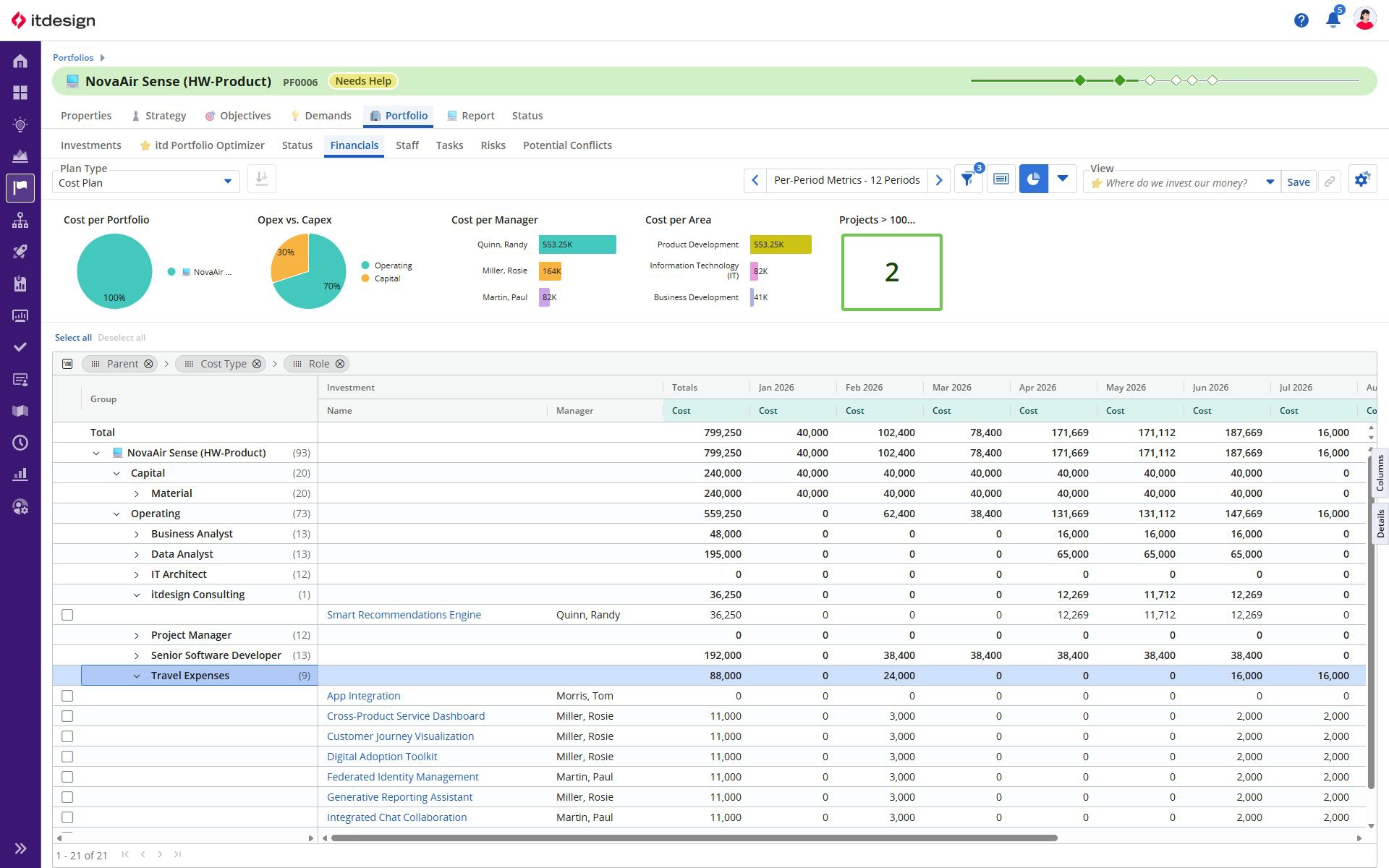Open the org hierarchy icon in sidebar
This screenshot has height=868, width=1389.
(x=20, y=220)
